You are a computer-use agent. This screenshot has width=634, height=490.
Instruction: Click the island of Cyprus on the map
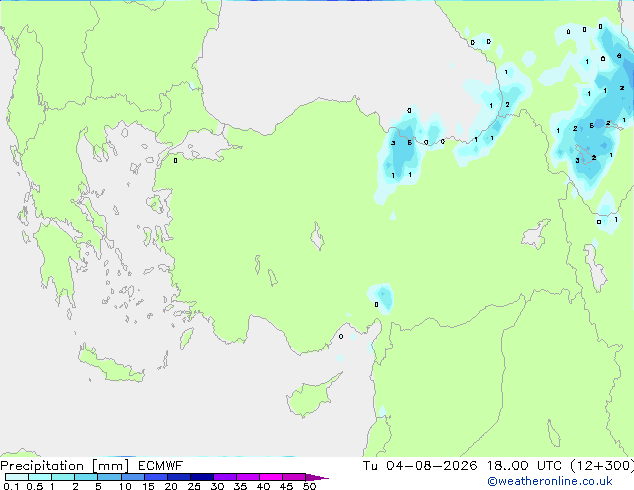(311, 397)
